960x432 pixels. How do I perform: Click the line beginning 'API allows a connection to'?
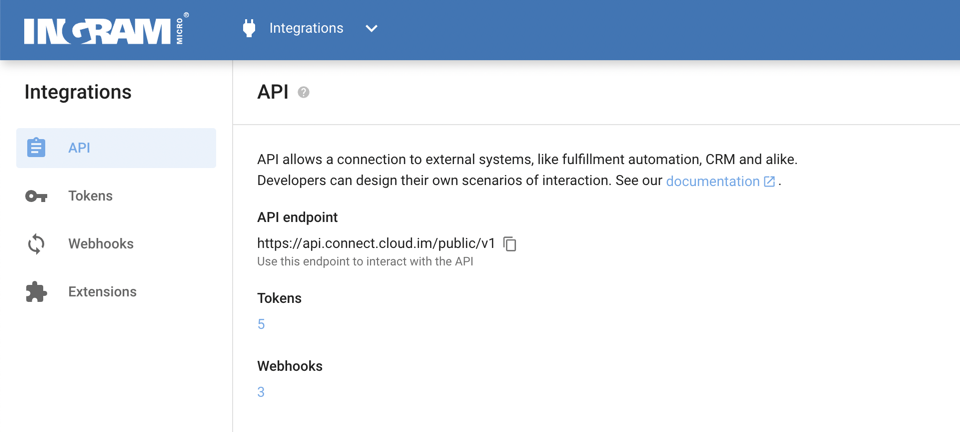pos(527,160)
